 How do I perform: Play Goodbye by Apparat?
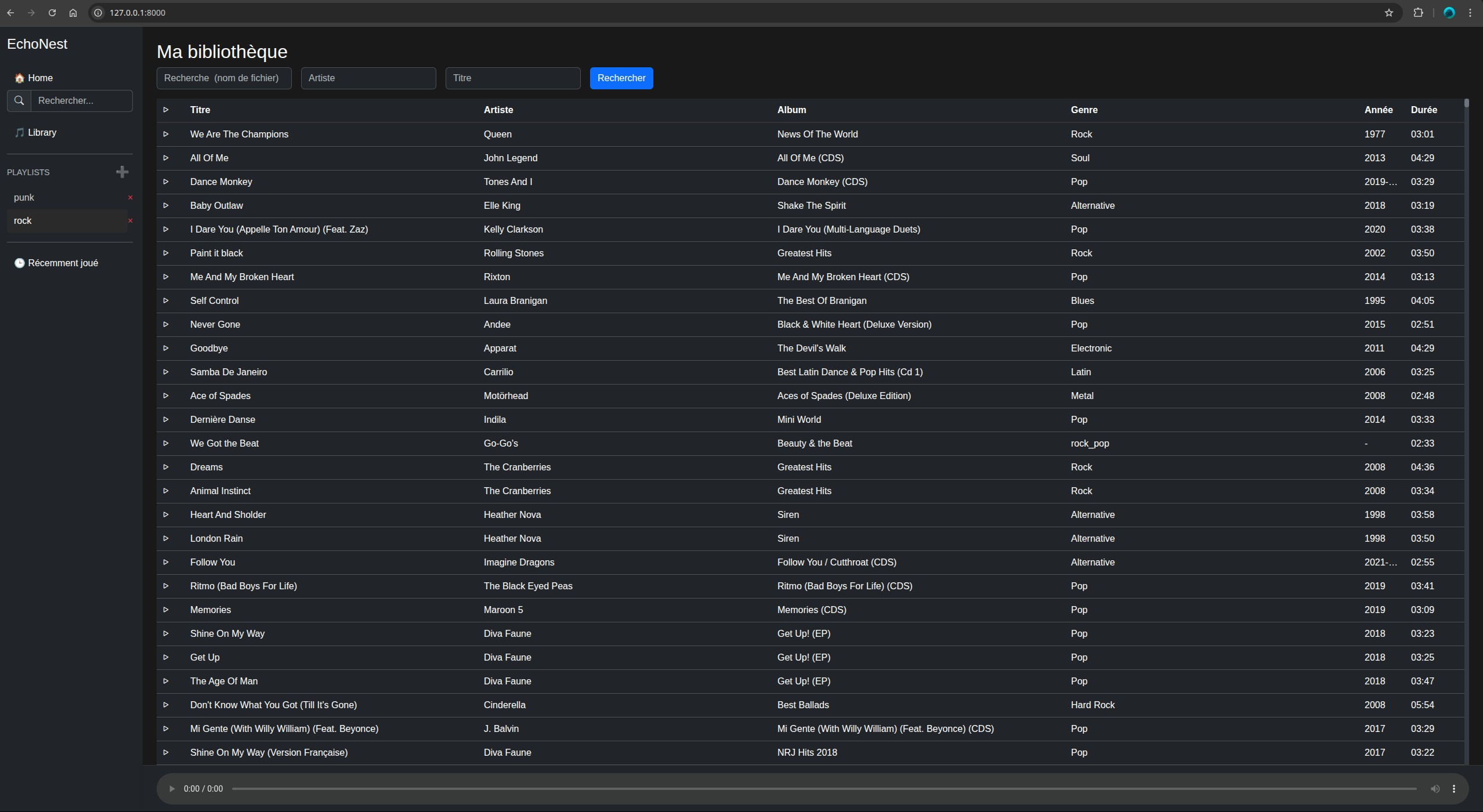(166, 348)
